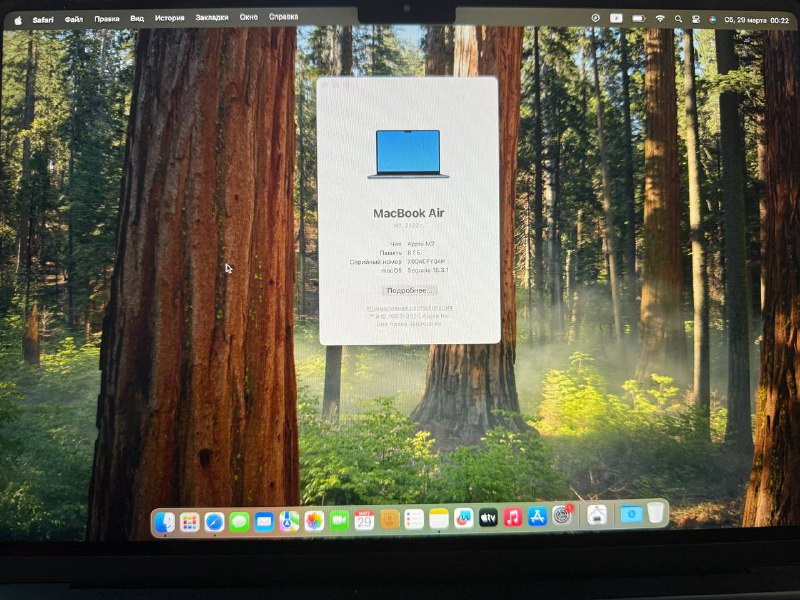800x600 pixels.
Task: Check the battery status icon
Action: 639,18
